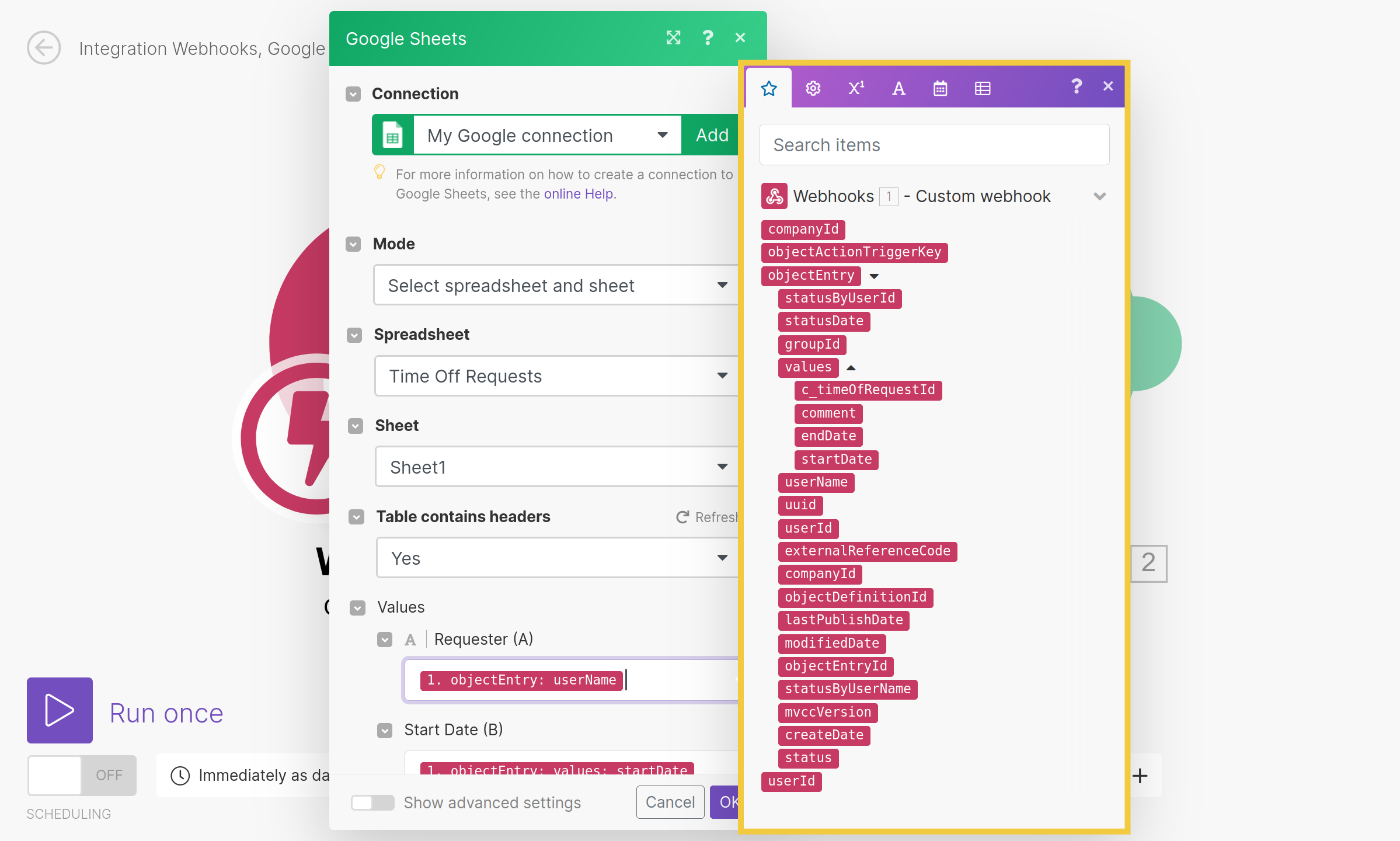1400x841 pixels.
Task: Switch to general functions gear tab
Action: click(x=813, y=89)
